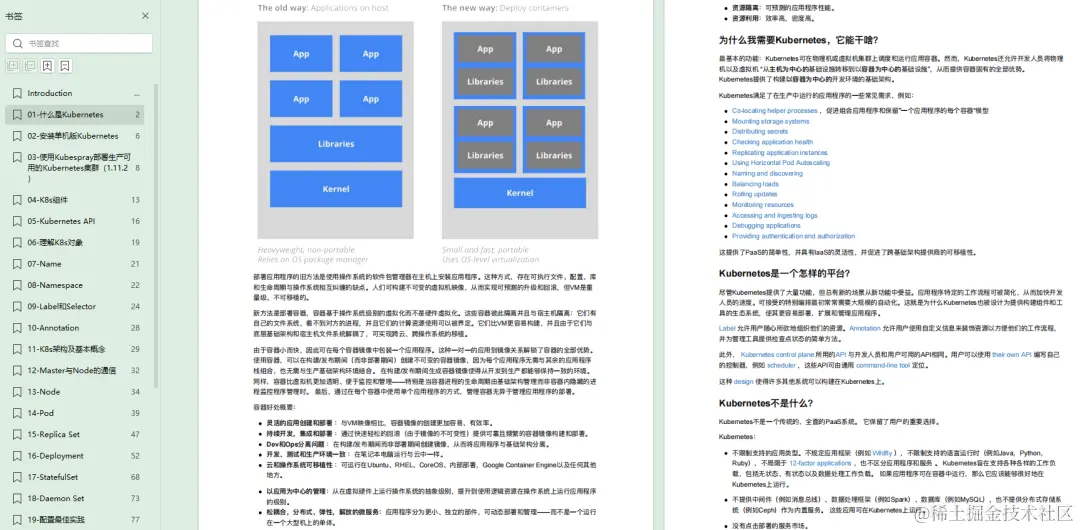Select bookmark 14-Pod
The height and width of the screenshot is (530, 1080).
pos(74,414)
